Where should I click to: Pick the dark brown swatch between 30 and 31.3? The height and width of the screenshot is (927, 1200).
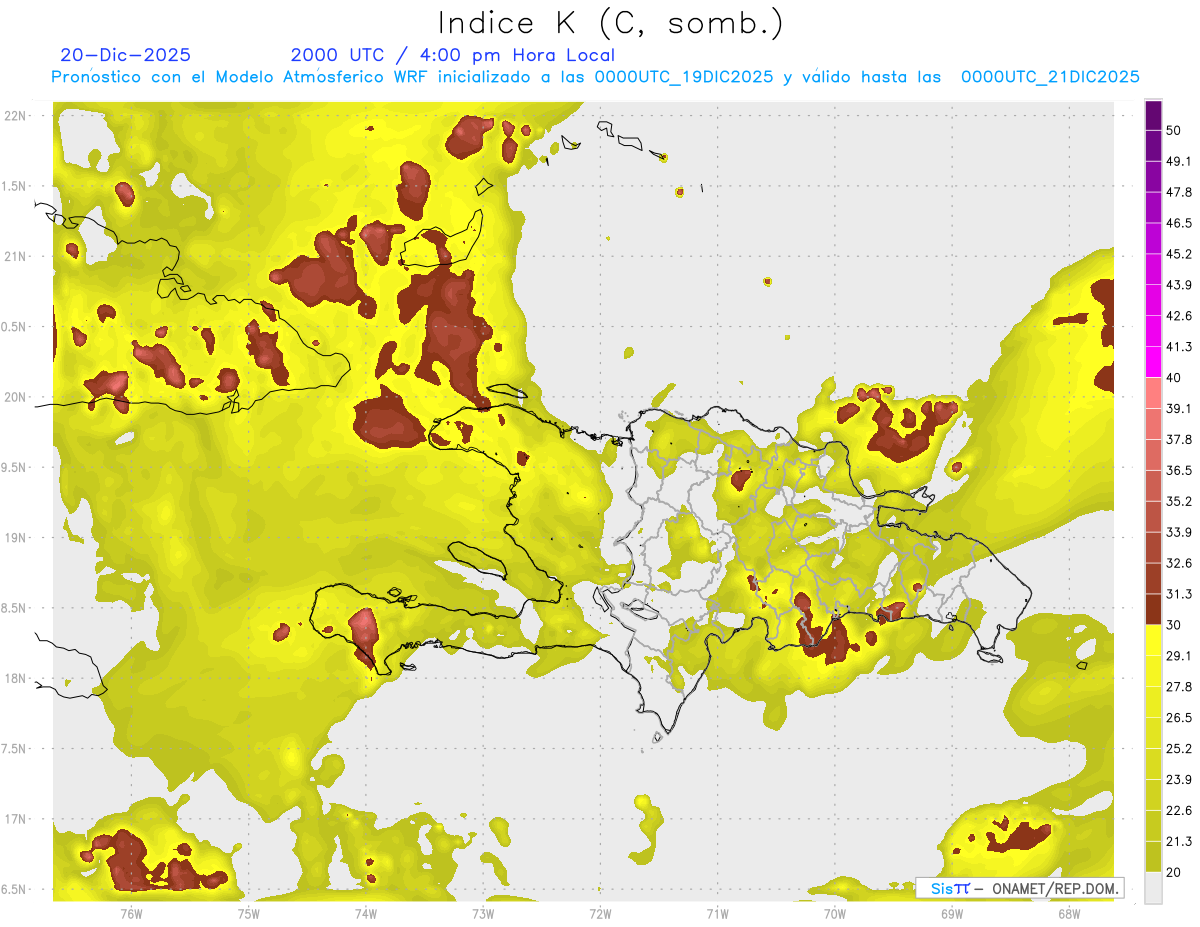pyautogui.click(x=1154, y=609)
